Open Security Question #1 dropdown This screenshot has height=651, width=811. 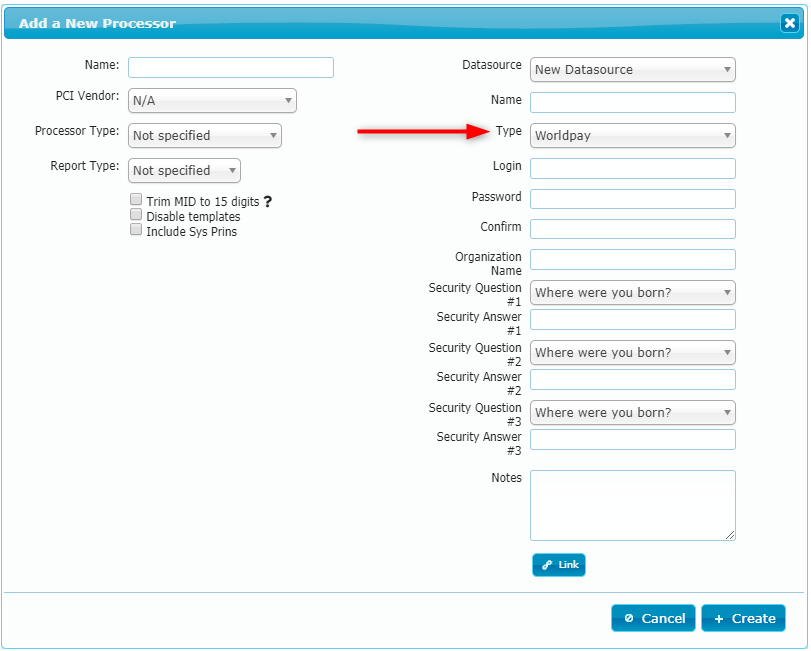pos(632,293)
